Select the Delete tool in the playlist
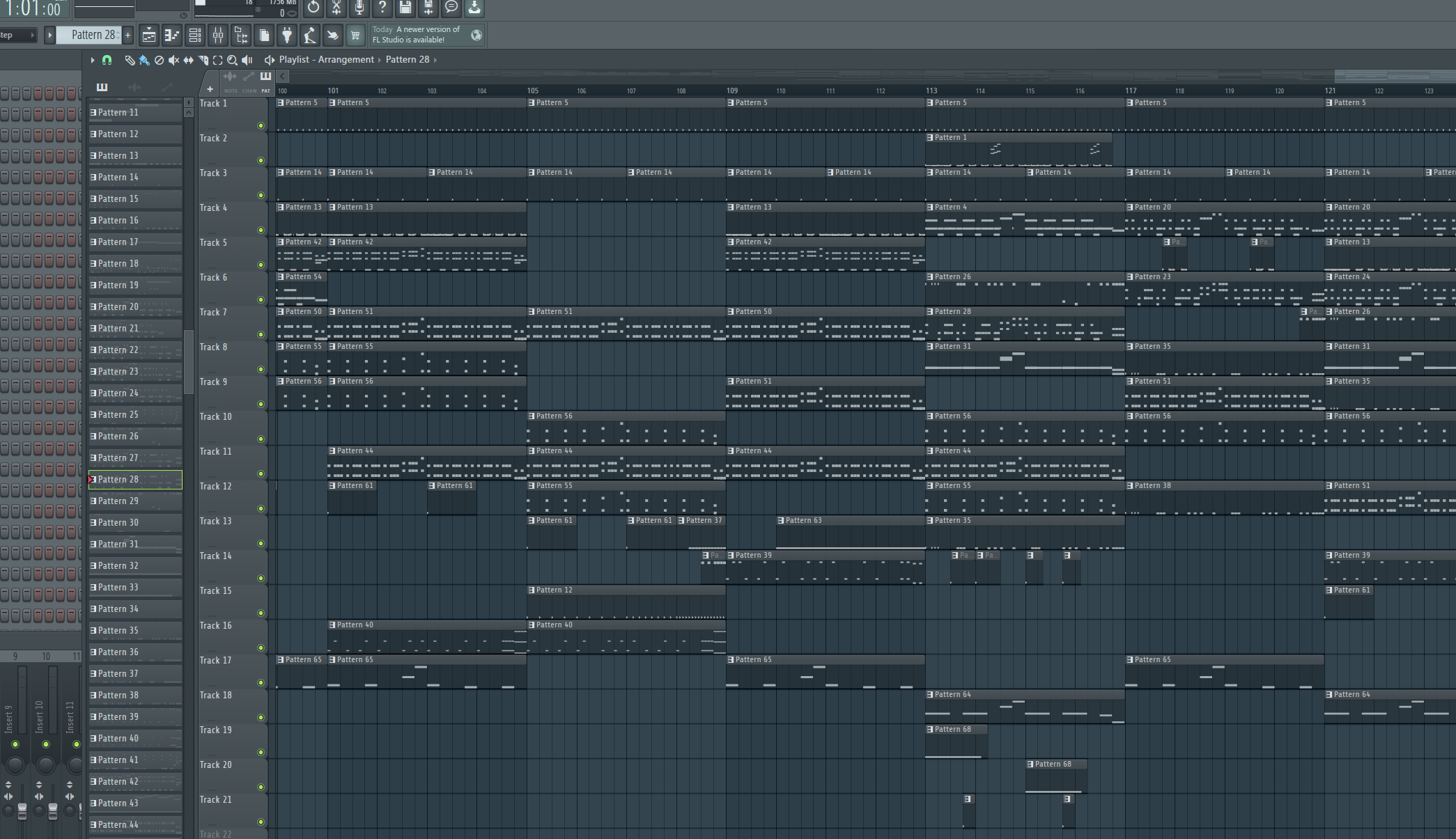 pyautogui.click(x=159, y=61)
